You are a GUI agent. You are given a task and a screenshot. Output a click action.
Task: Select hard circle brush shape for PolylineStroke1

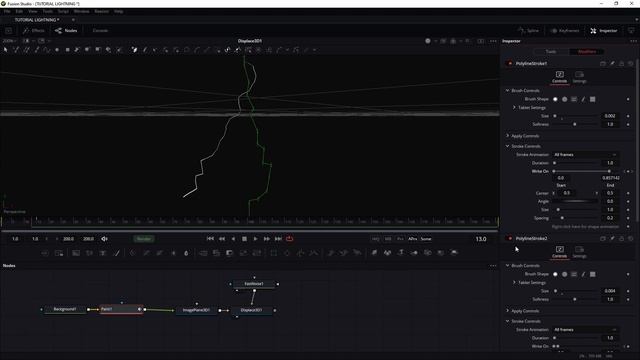pyautogui.click(x=564, y=99)
